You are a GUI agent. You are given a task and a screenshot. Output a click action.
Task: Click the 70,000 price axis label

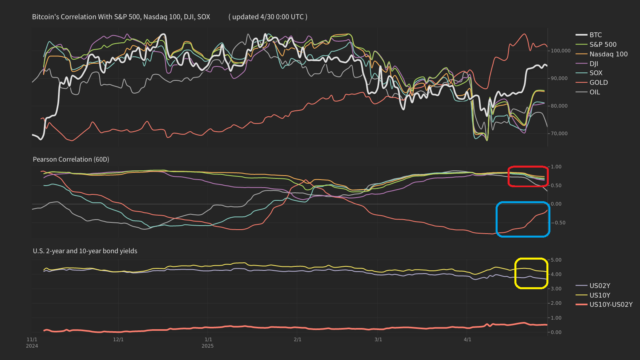click(559, 133)
